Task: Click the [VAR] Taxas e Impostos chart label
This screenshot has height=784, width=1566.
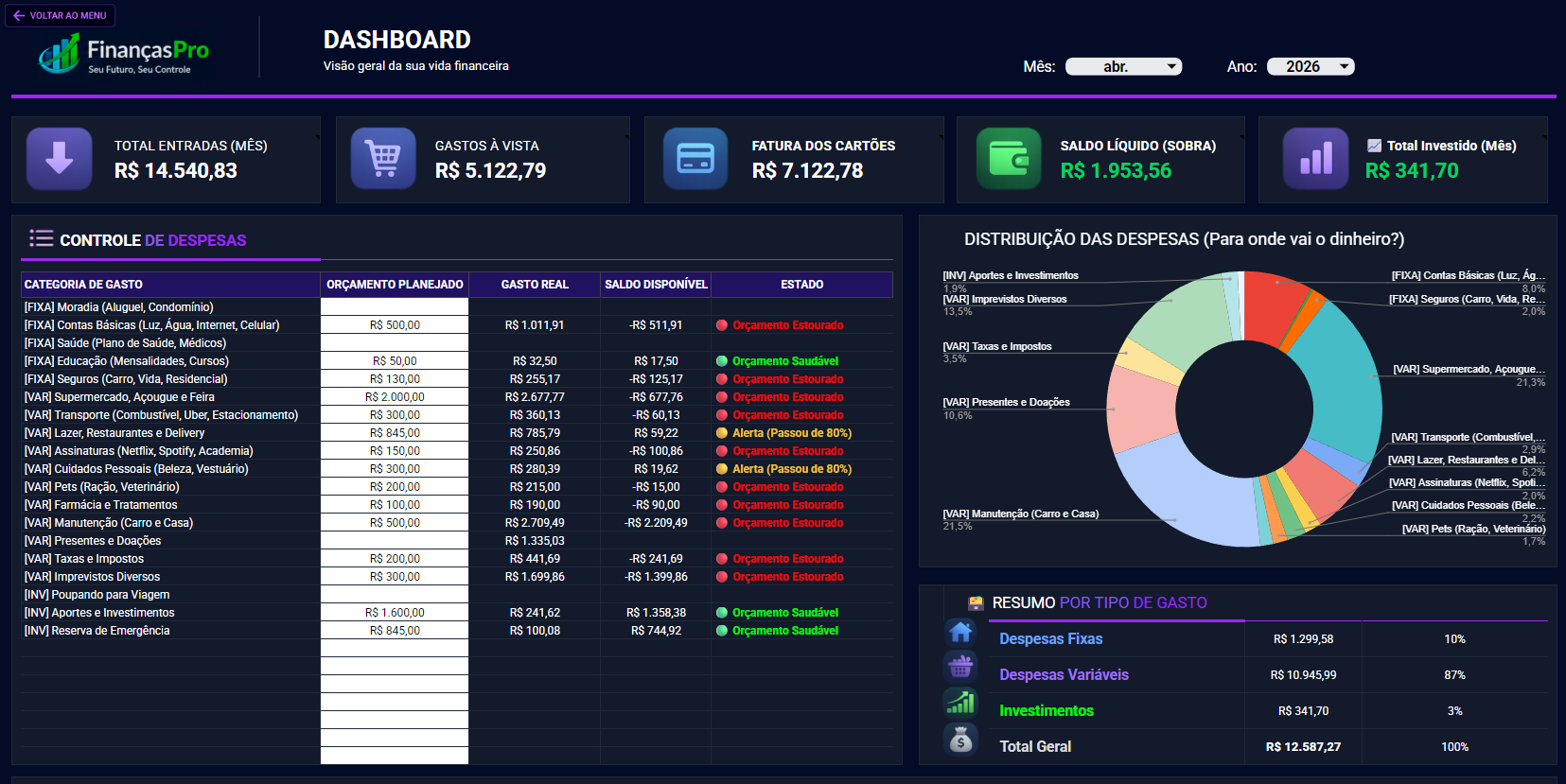Action: pyautogui.click(x=997, y=347)
